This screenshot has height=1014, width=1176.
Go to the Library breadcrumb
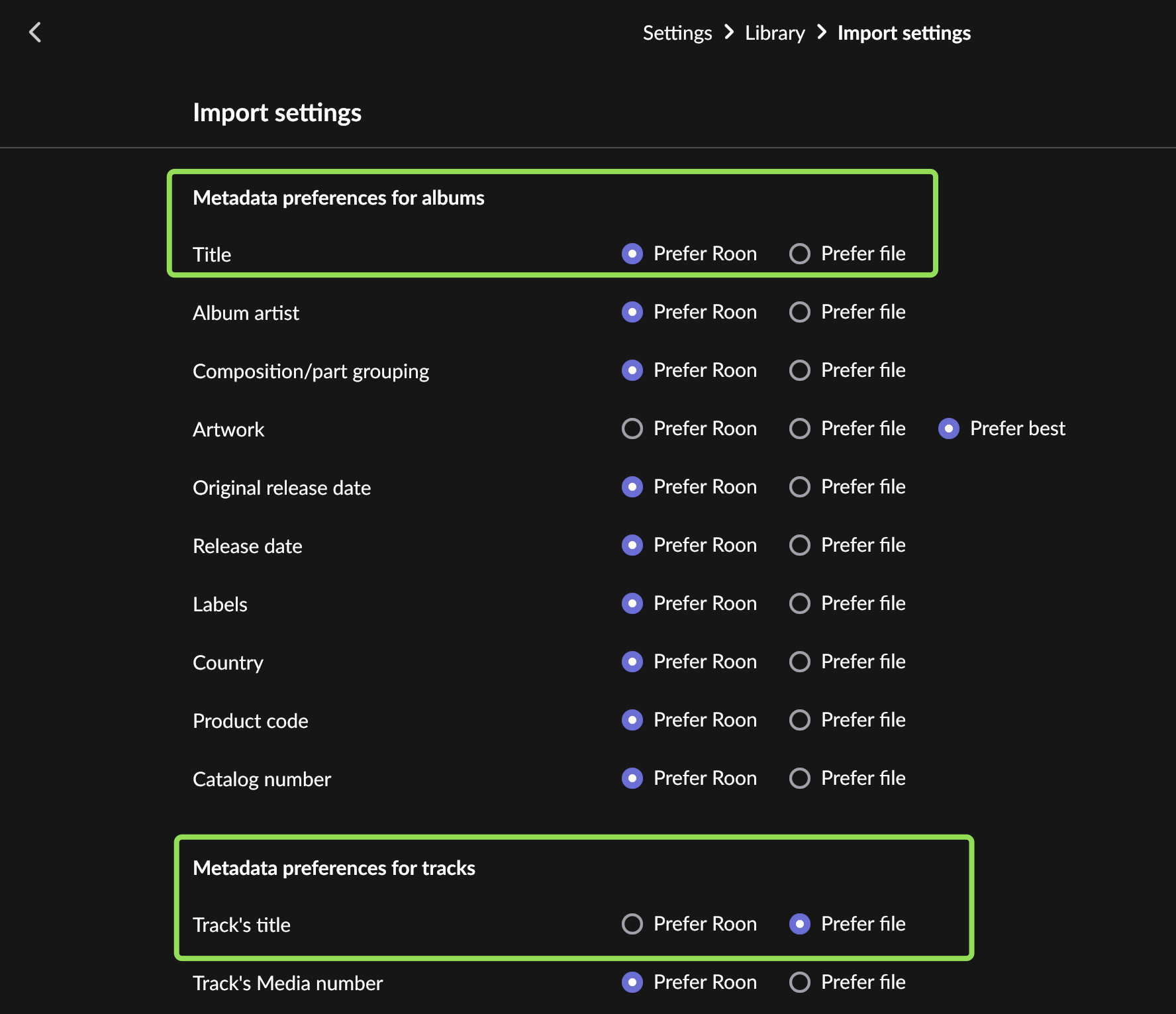[x=774, y=33]
